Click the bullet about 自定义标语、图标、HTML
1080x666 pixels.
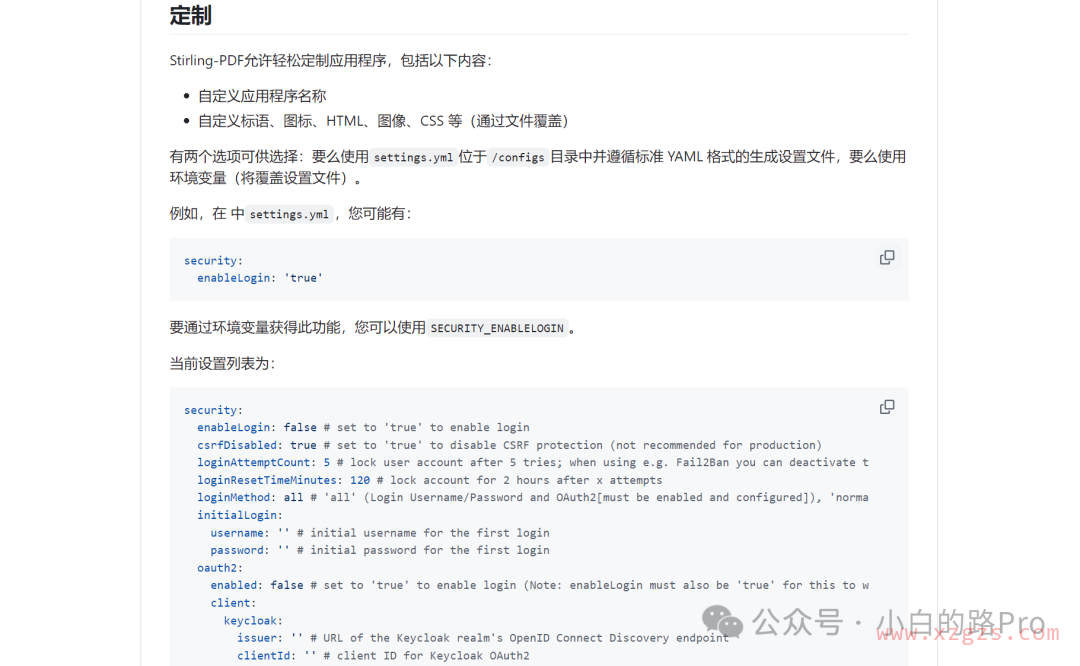pos(383,121)
